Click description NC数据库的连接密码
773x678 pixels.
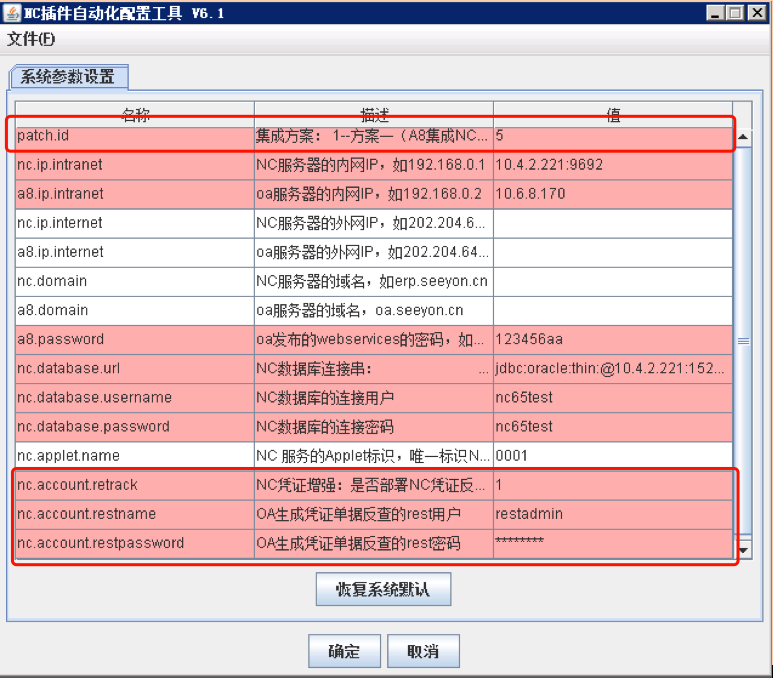[x=374, y=427]
